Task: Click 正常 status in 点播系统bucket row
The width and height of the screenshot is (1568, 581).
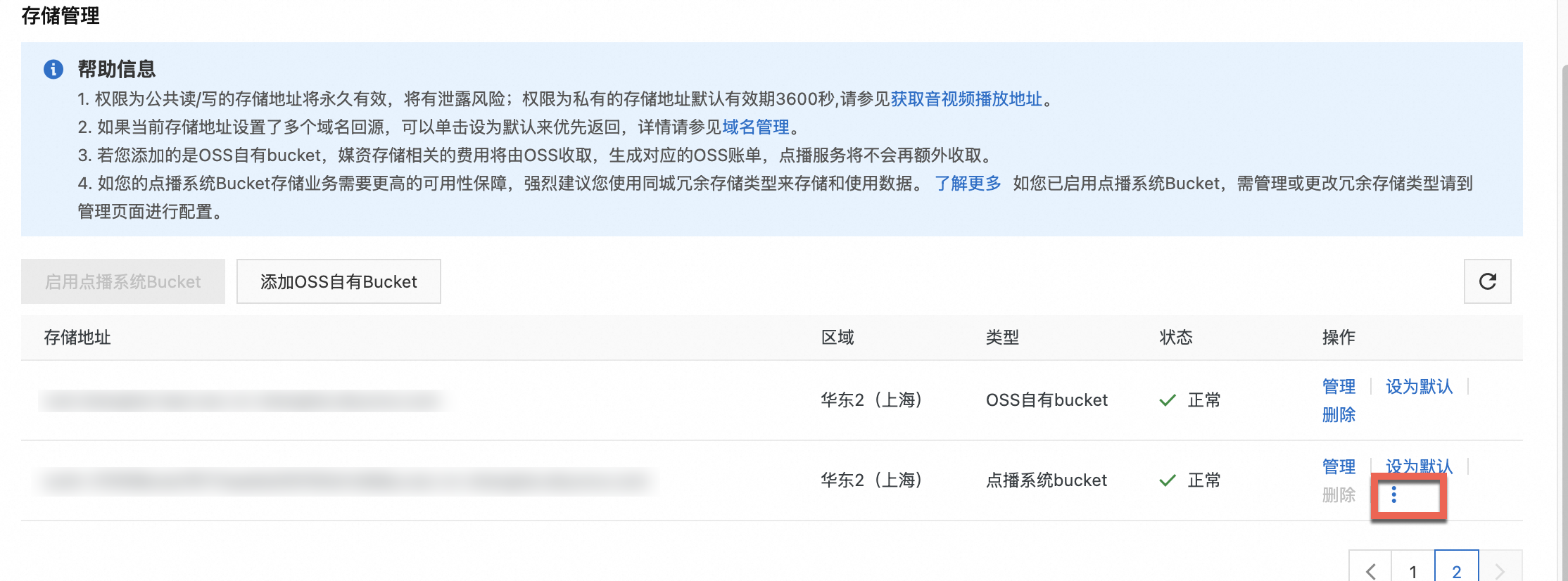Action: pos(1204,480)
